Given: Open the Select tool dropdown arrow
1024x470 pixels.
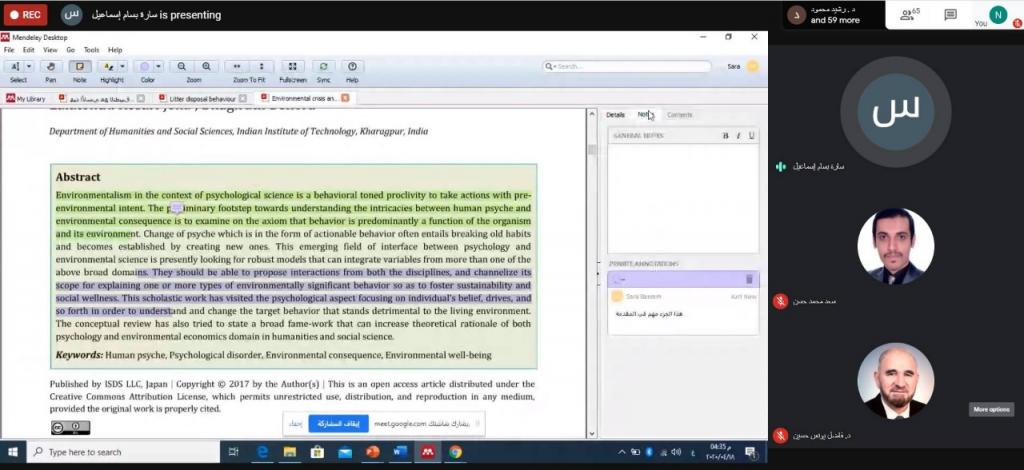Looking at the screenshot, I should (x=30, y=67).
